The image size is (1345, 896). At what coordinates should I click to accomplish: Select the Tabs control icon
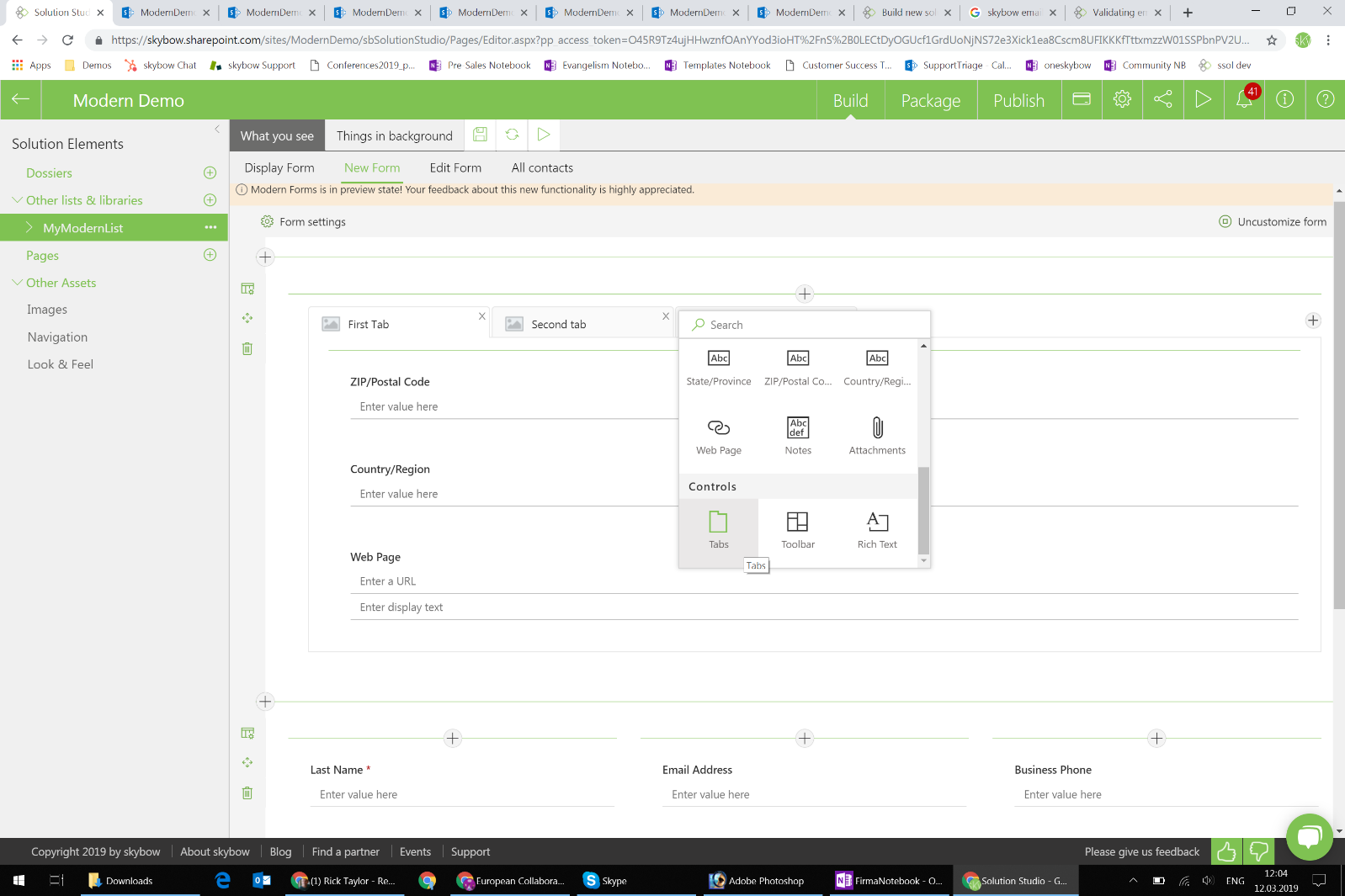point(718,522)
